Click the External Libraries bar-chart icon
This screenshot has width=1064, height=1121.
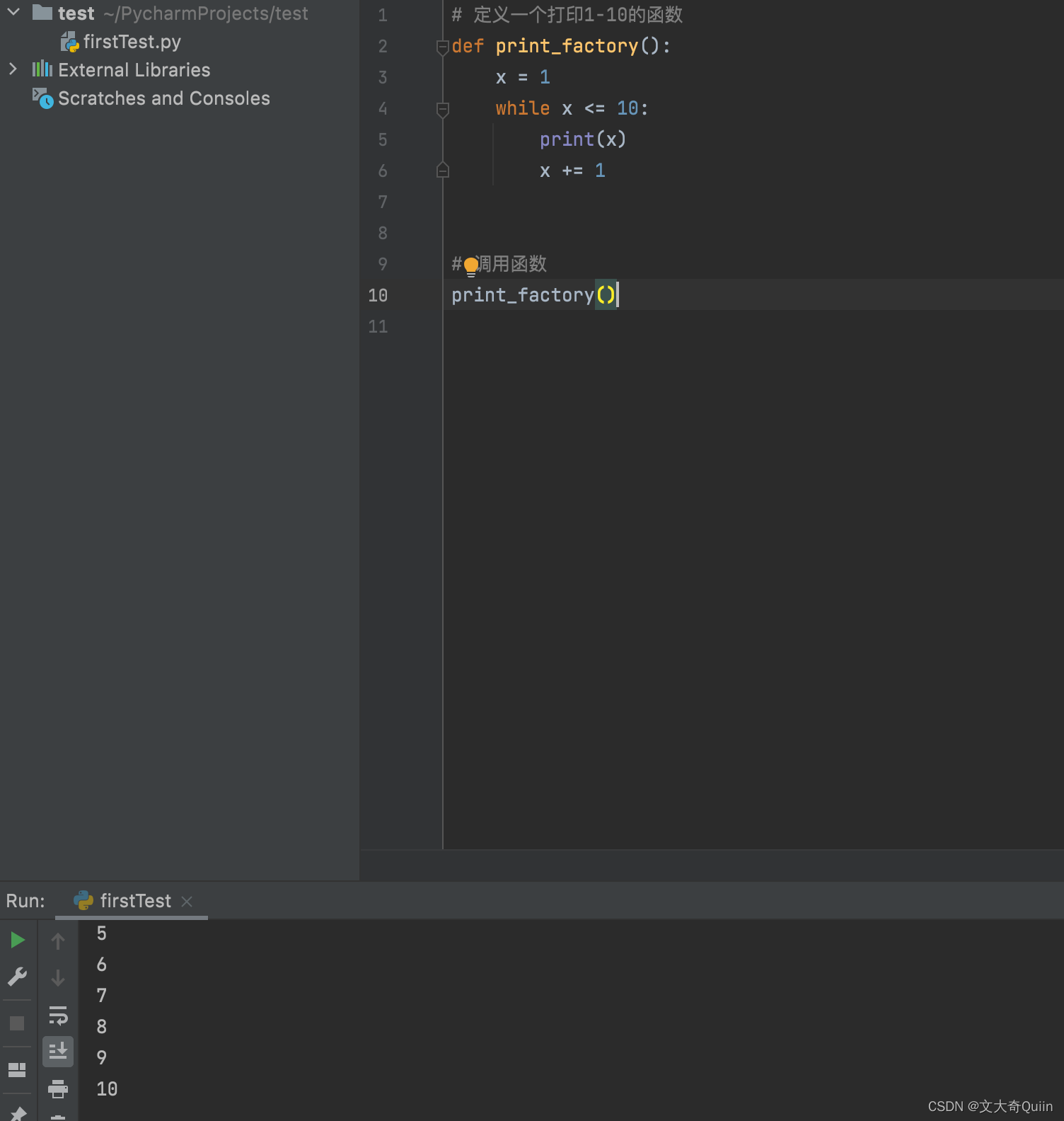click(42, 69)
